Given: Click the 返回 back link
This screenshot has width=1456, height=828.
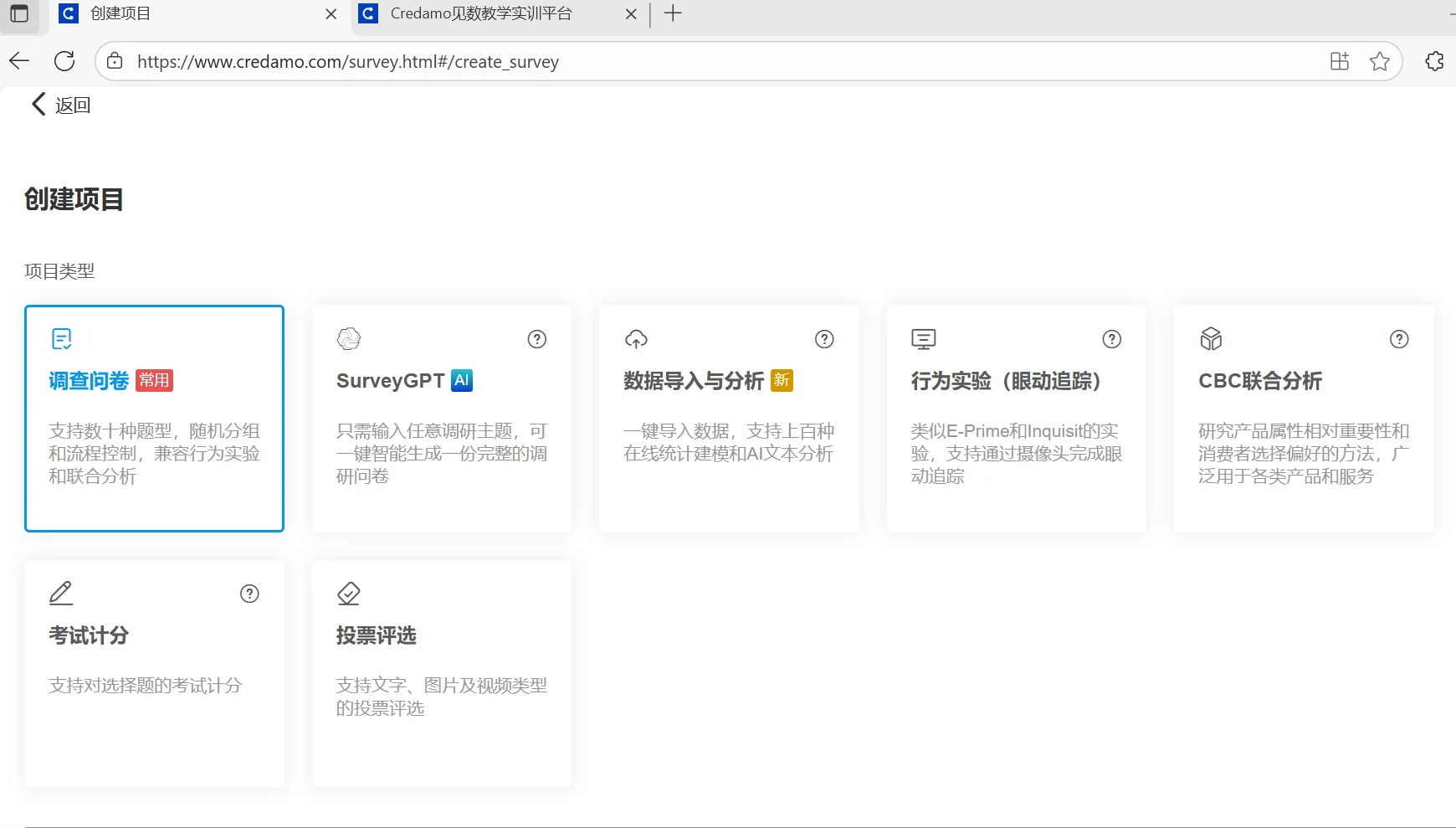Looking at the screenshot, I should [x=59, y=104].
